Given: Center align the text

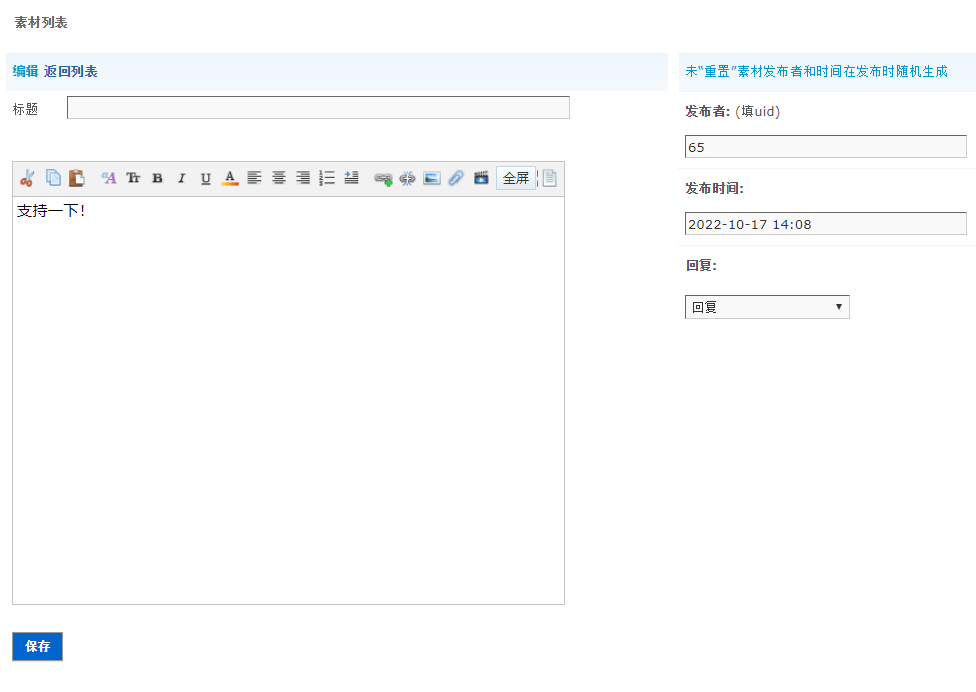Looking at the screenshot, I should 279,178.
